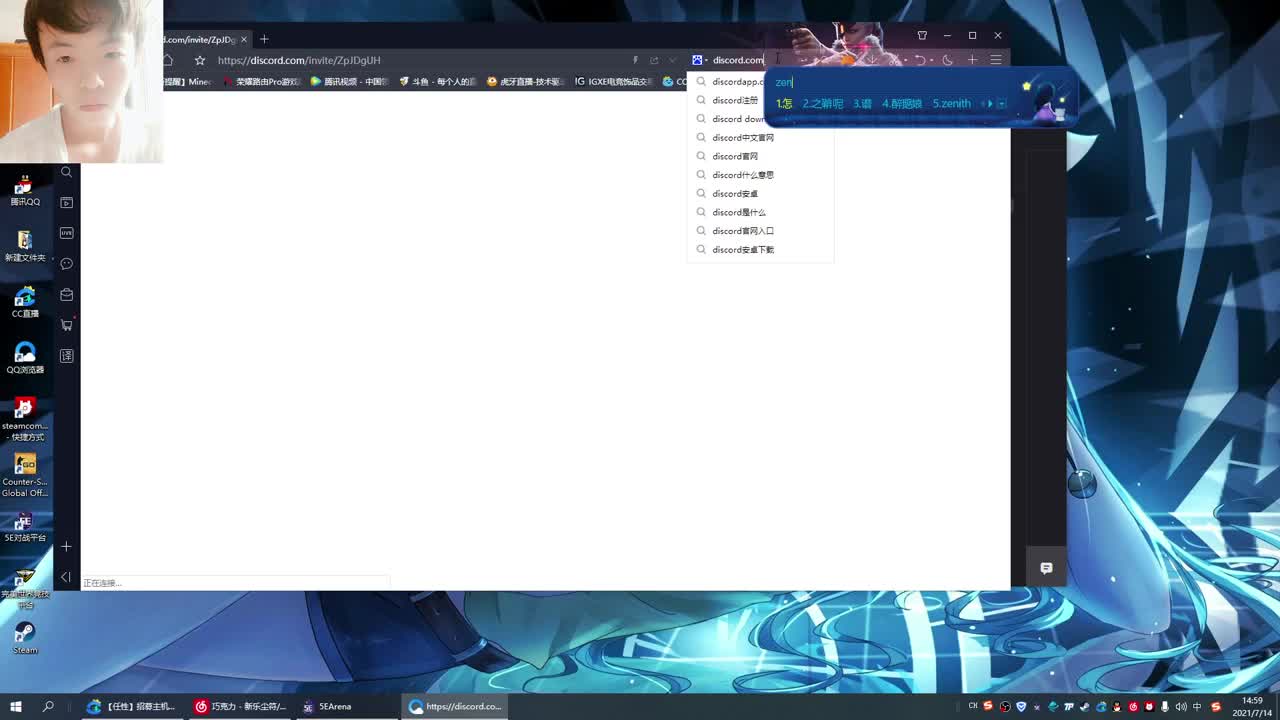This screenshot has width=1280, height=720.
Task: Choose suggestion discord中文官网
Action: (760, 137)
